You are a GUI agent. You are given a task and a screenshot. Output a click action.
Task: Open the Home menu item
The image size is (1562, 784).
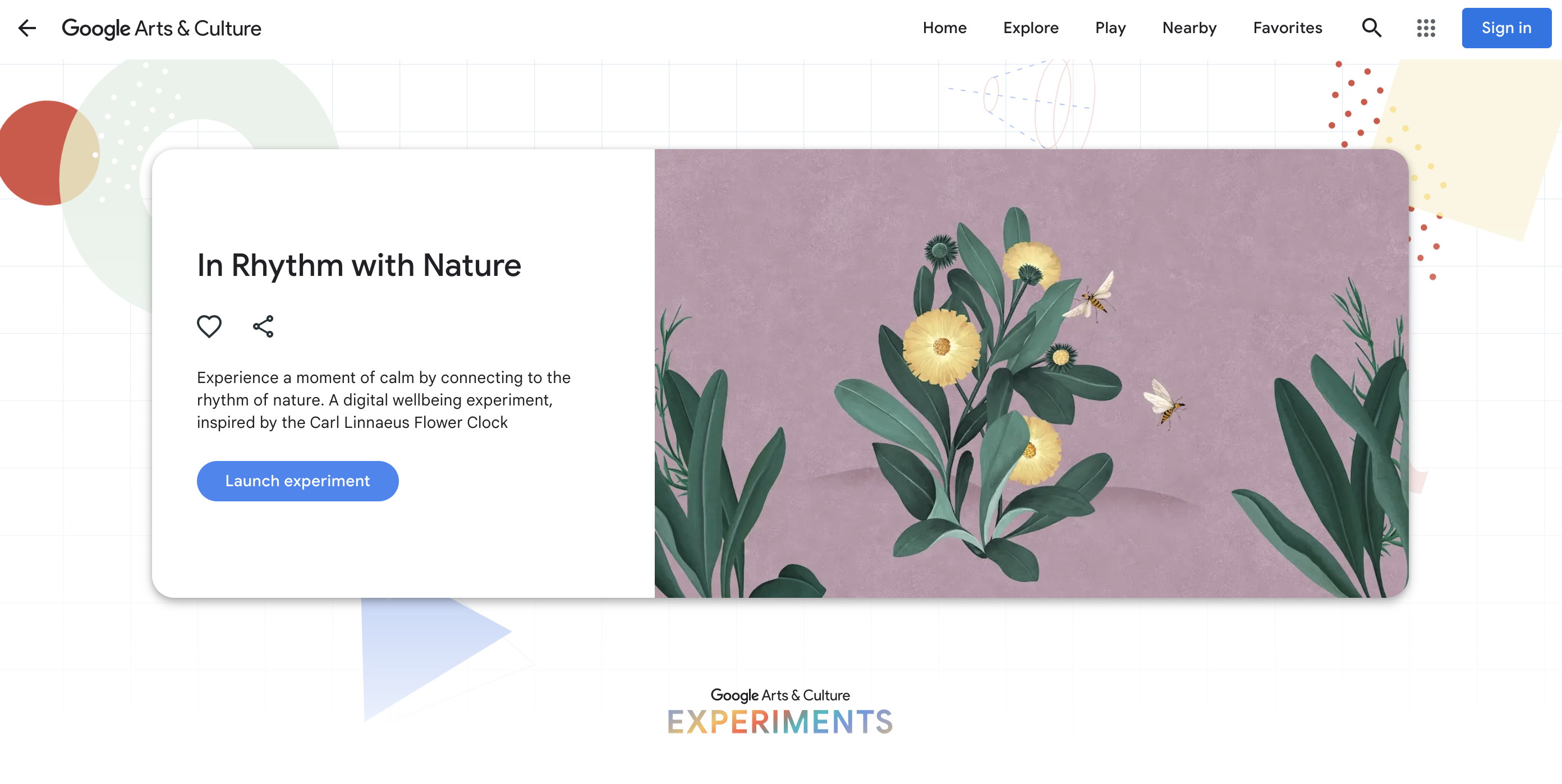coord(944,28)
